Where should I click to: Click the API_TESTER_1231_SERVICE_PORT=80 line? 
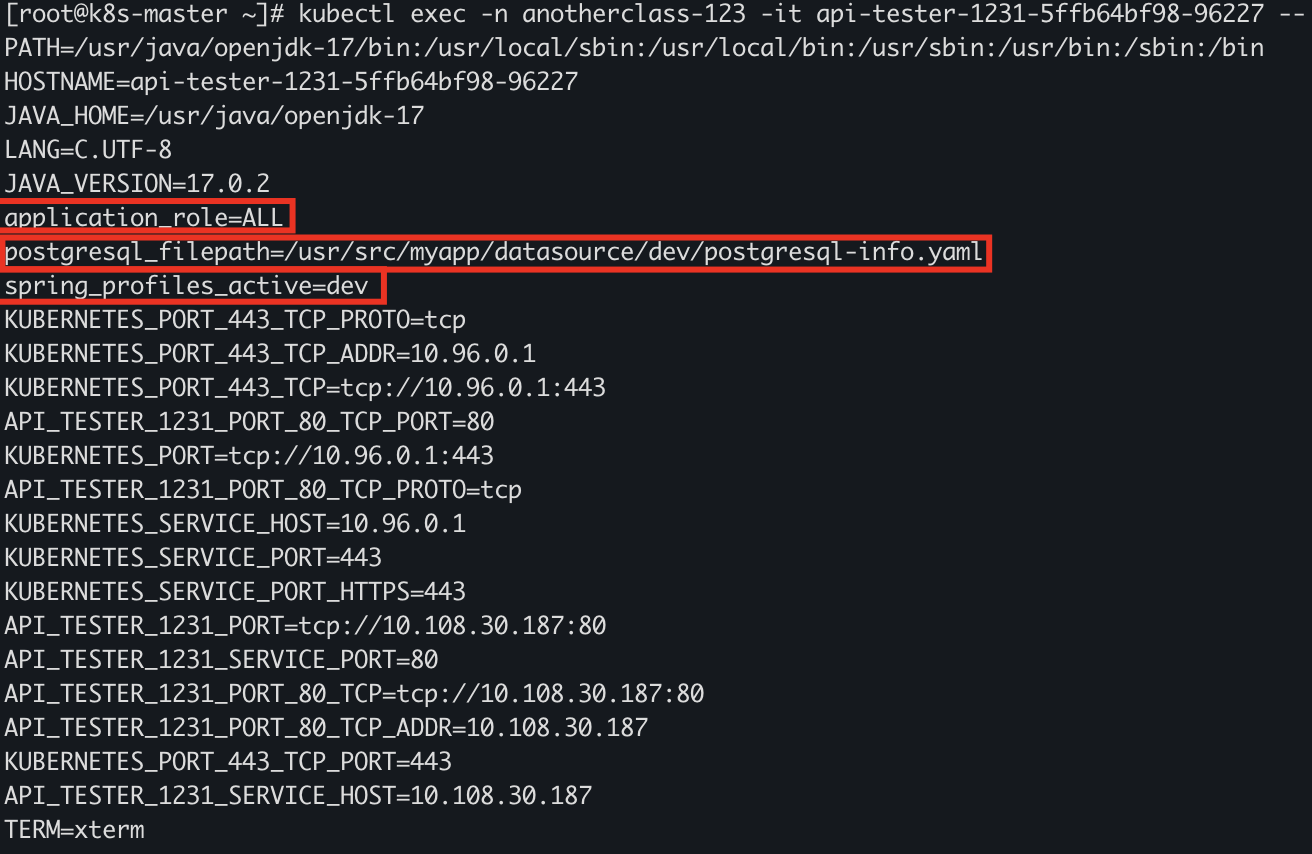[x=221, y=660]
